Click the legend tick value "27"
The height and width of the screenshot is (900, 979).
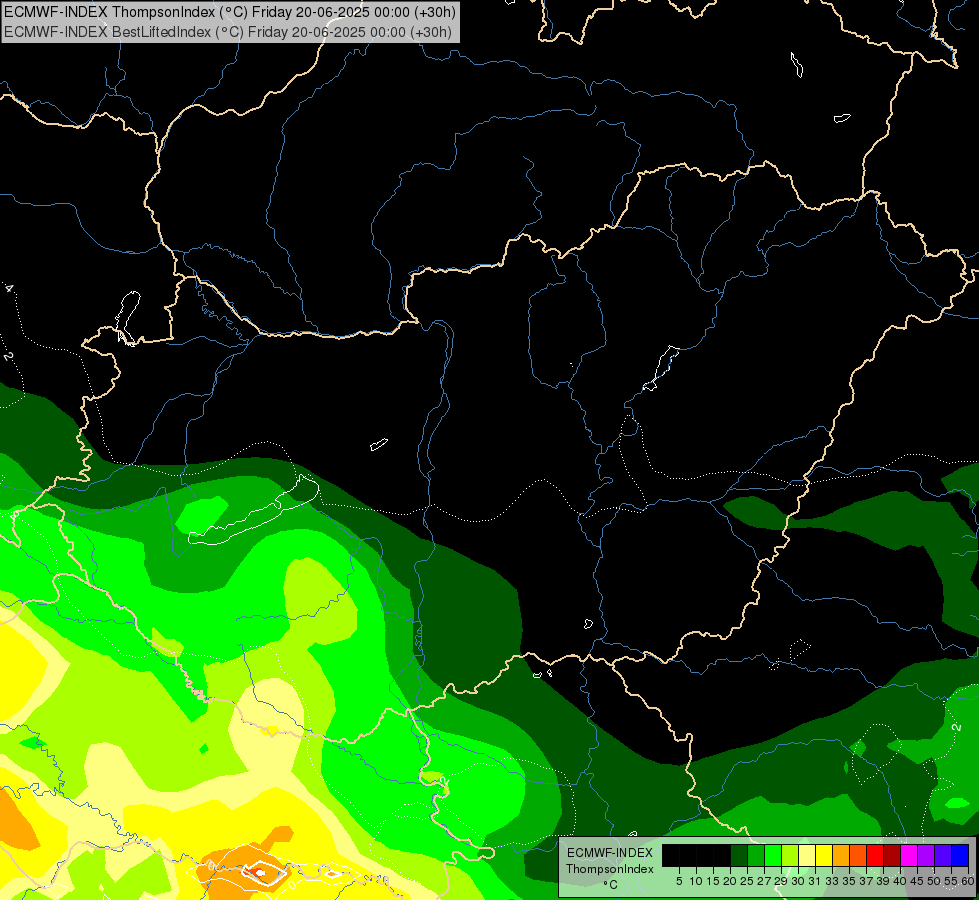[764, 881]
